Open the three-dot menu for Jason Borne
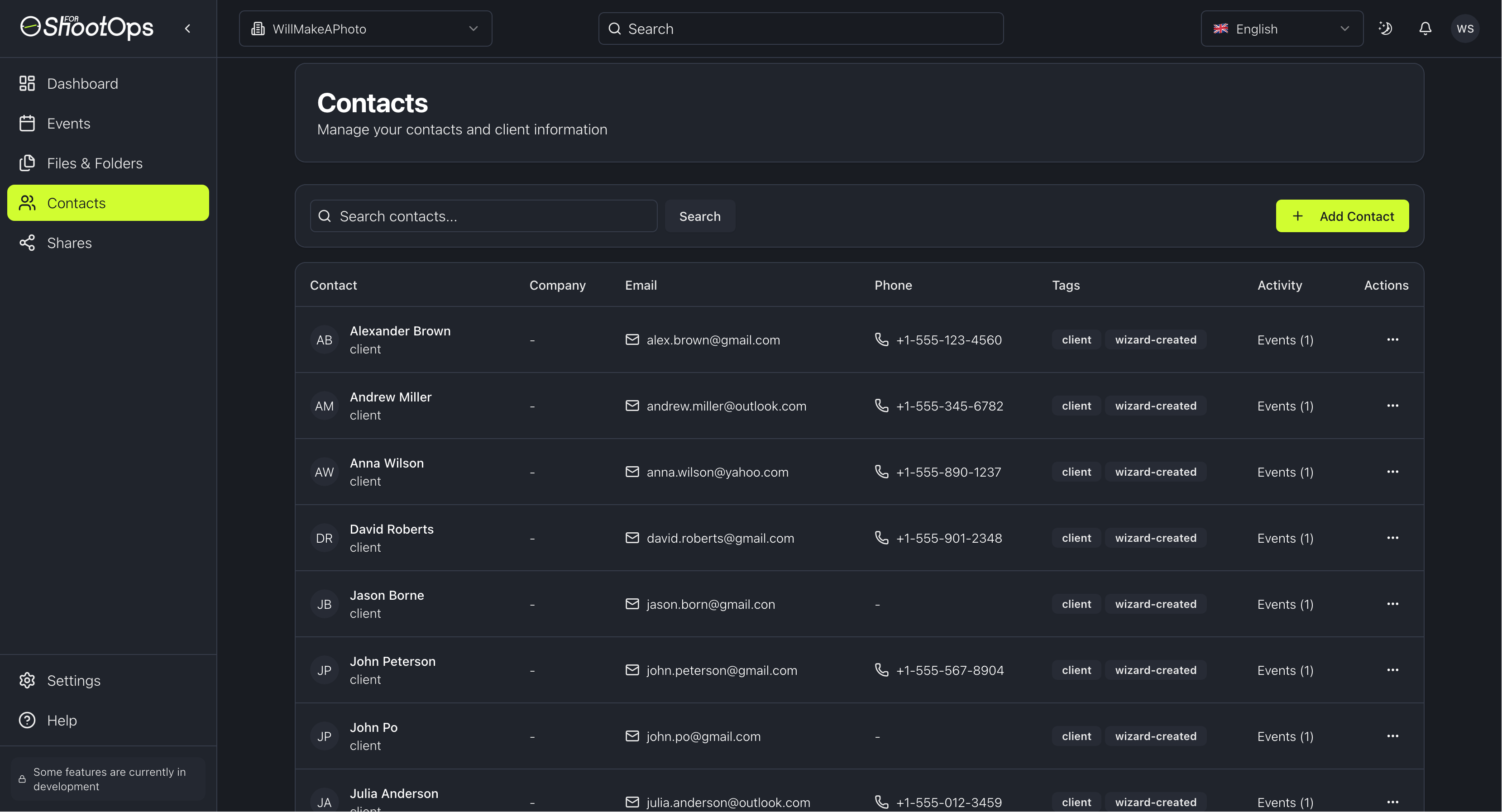 pyautogui.click(x=1392, y=604)
